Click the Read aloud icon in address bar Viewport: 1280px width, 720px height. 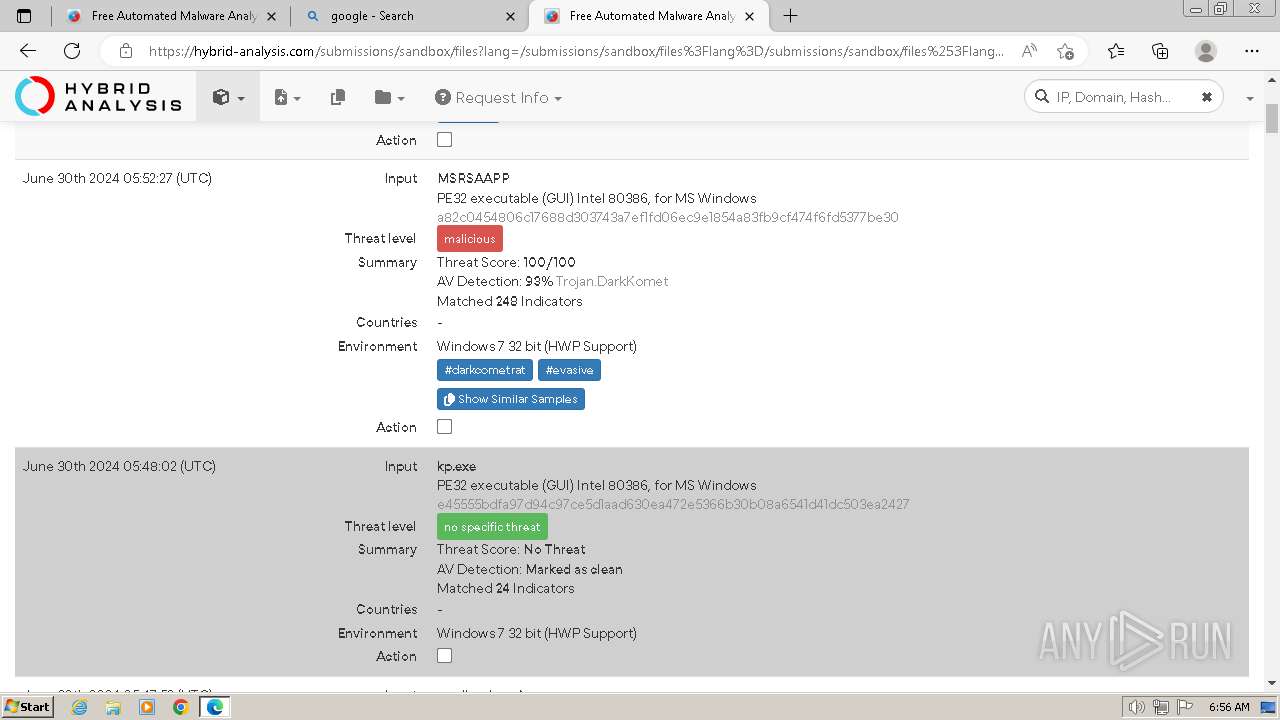coord(1029,51)
